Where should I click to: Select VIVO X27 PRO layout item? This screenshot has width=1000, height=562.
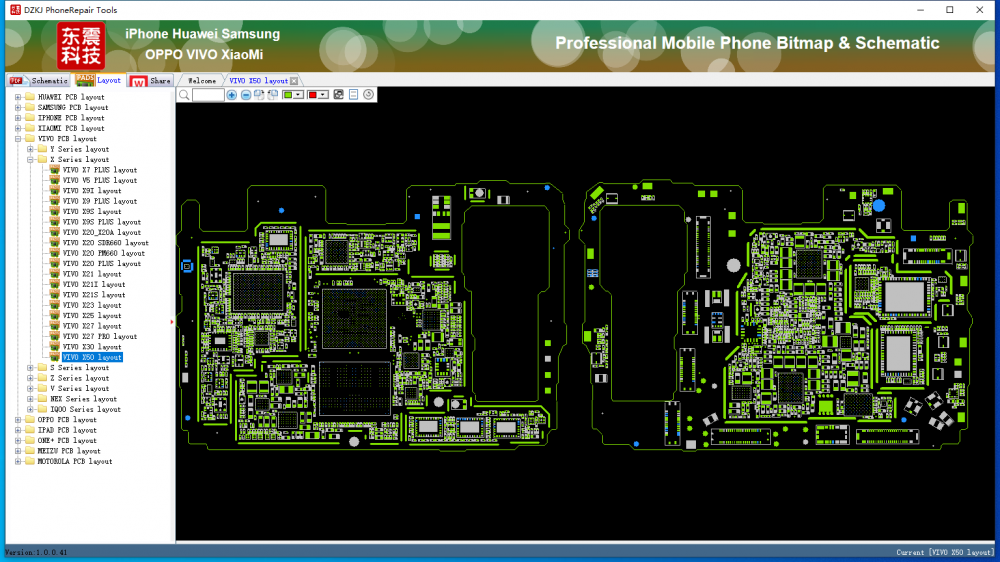100,337
